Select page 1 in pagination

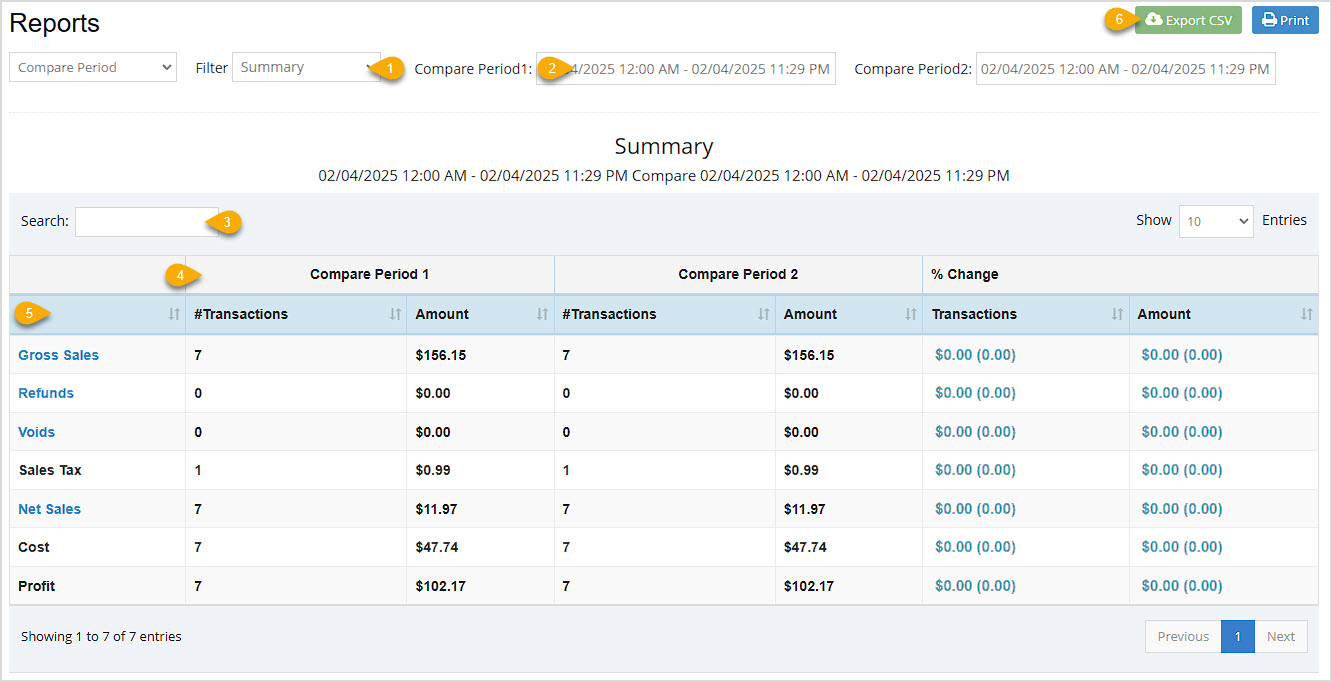click(x=1237, y=636)
